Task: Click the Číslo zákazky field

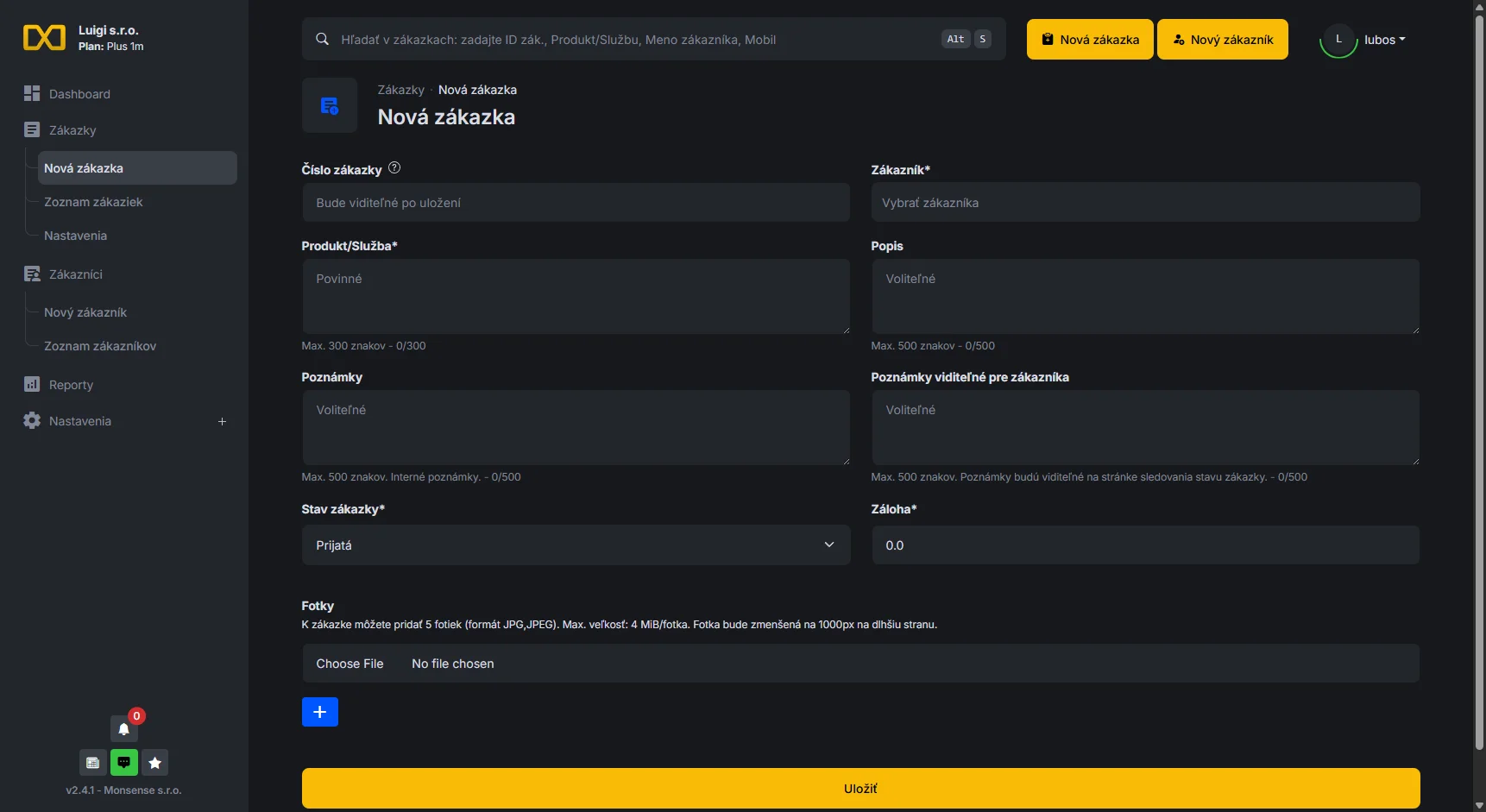Action: click(x=576, y=203)
